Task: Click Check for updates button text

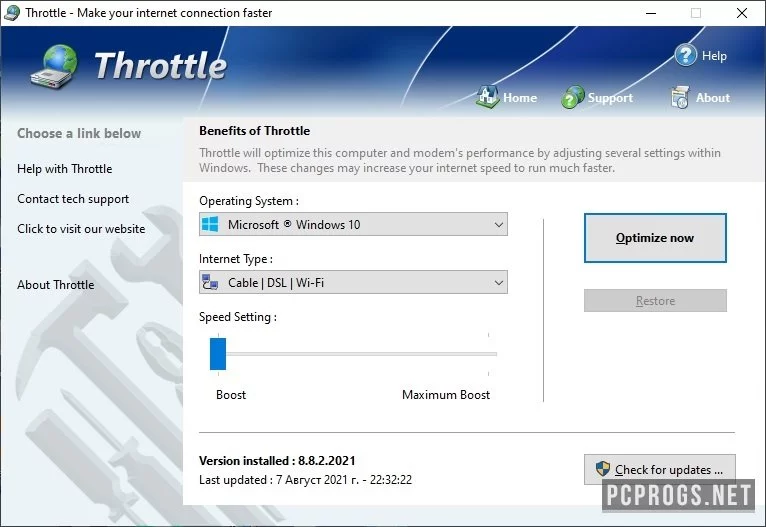Action: pos(668,469)
